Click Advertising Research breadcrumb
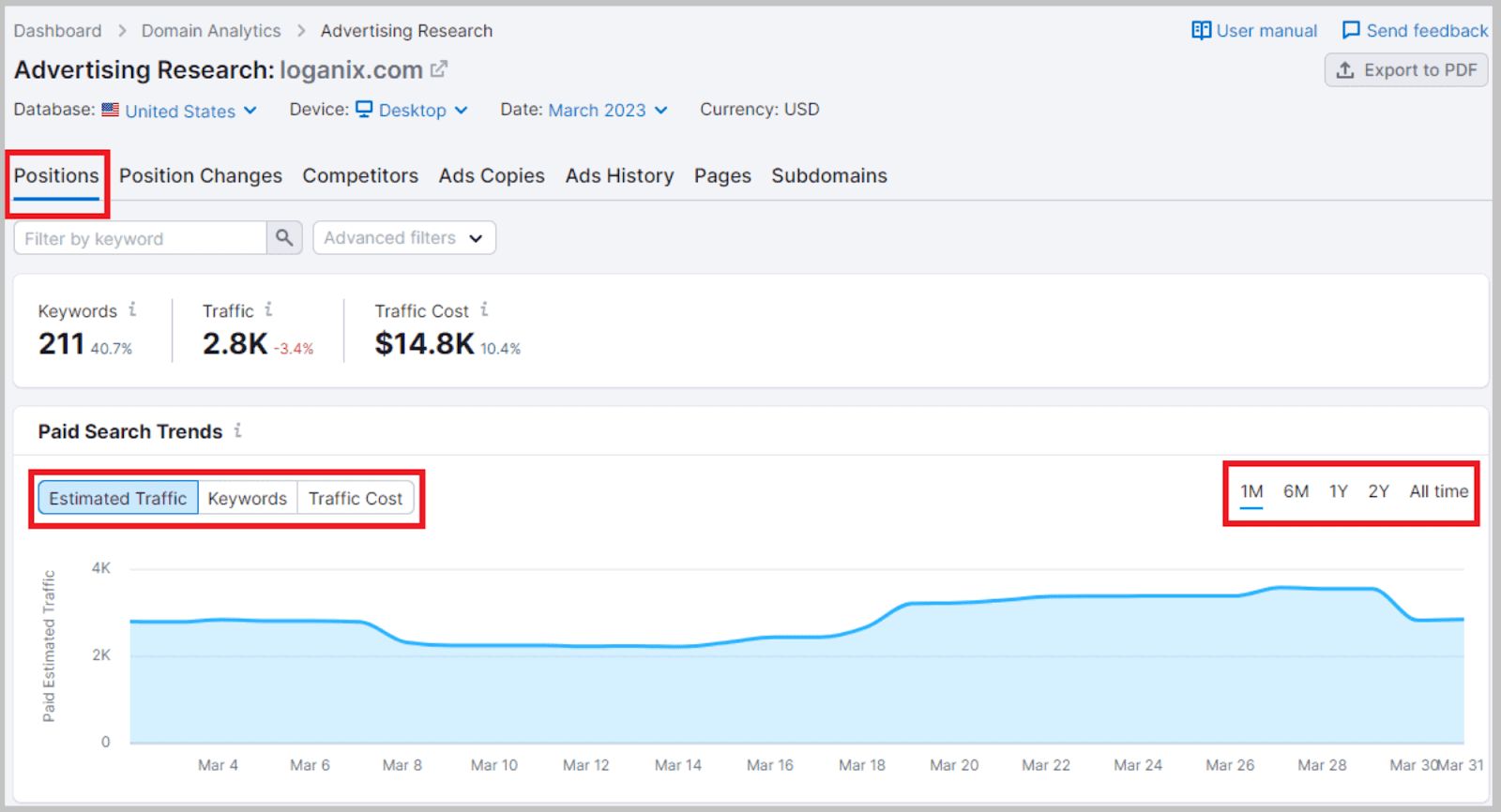 click(406, 31)
